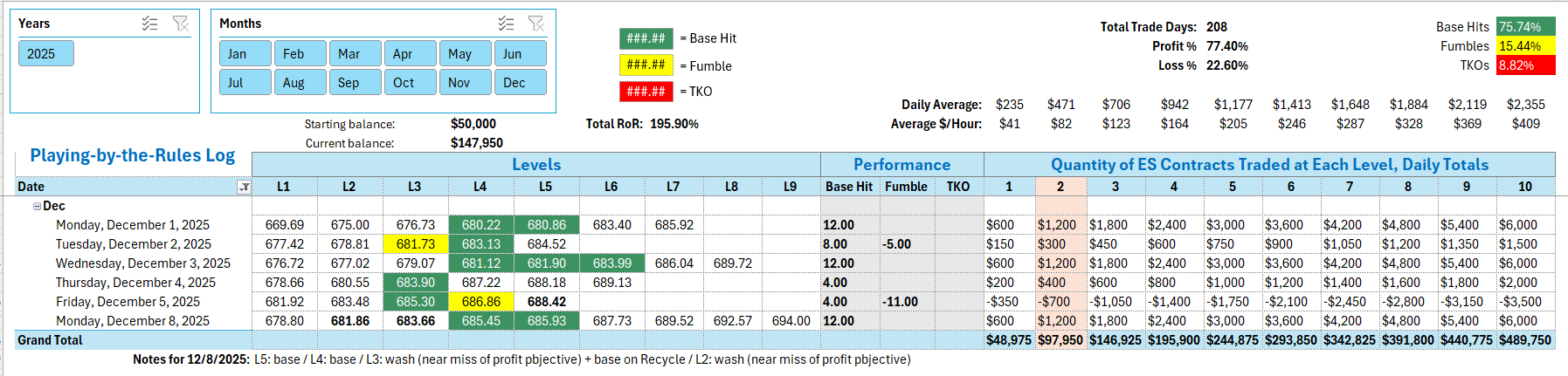1568x376 pixels.
Task: Click the Grand Total row label
Action: click(51, 340)
